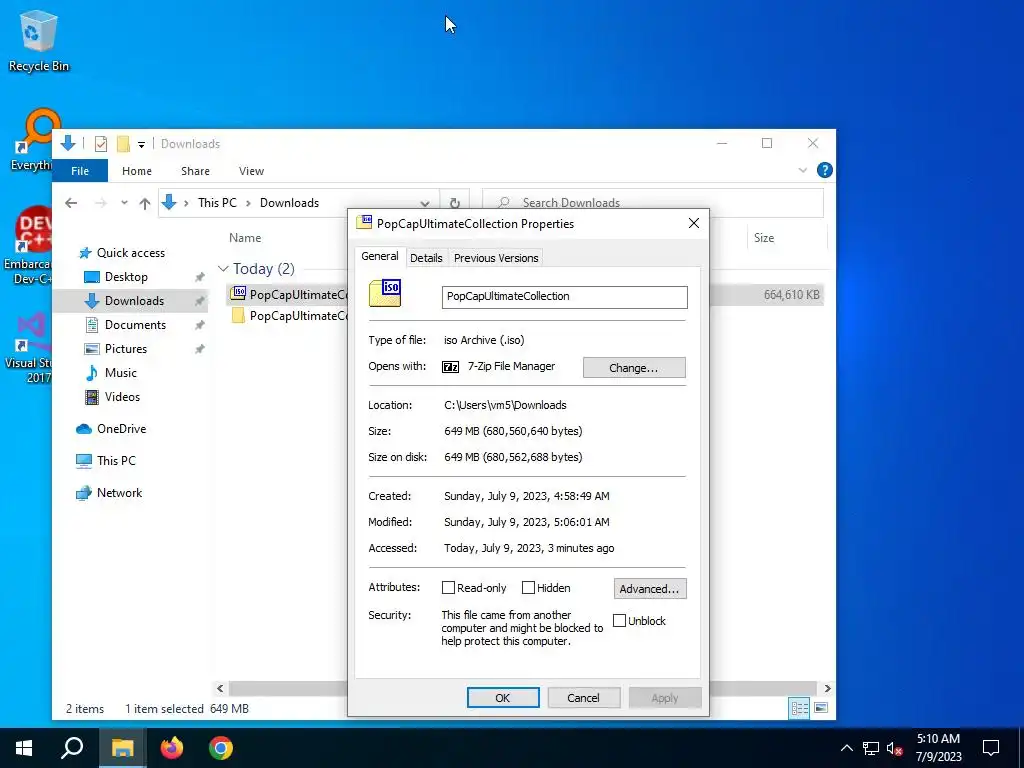Click the Advanced... attributes button
This screenshot has height=768, width=1024.
[x=650, y=588]
